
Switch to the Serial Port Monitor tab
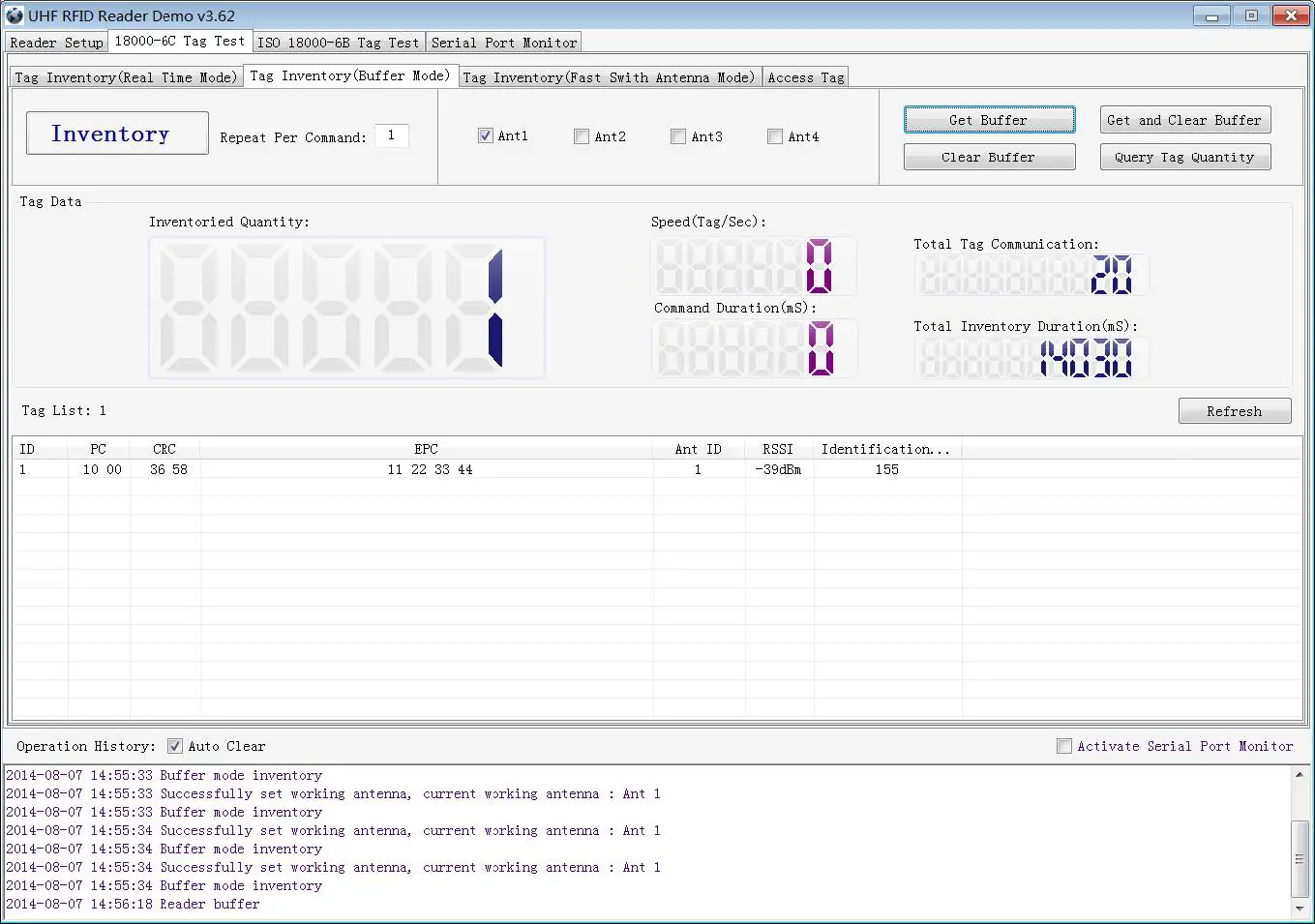(x=503, y=42)
